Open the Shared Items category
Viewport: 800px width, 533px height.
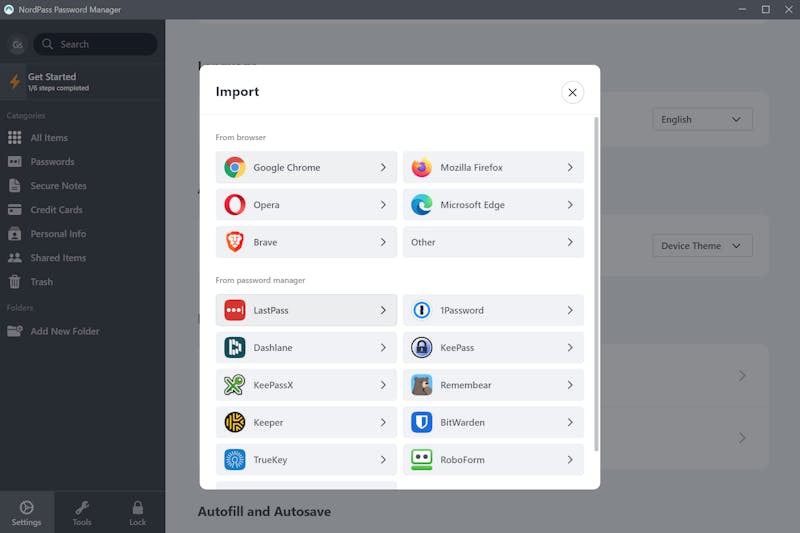tap(82, 258)
